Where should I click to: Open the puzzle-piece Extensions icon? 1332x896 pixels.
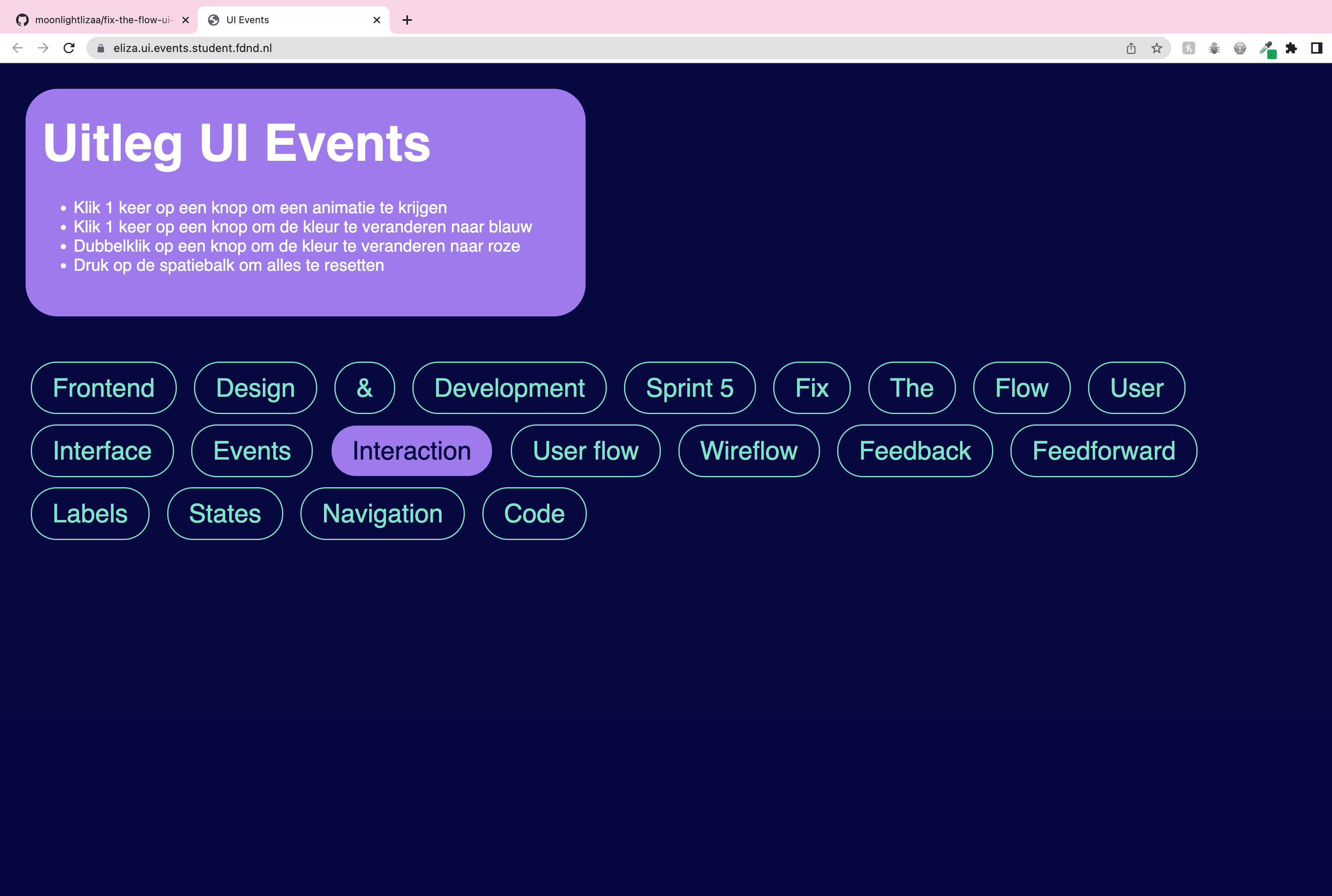pos(1291,48)
